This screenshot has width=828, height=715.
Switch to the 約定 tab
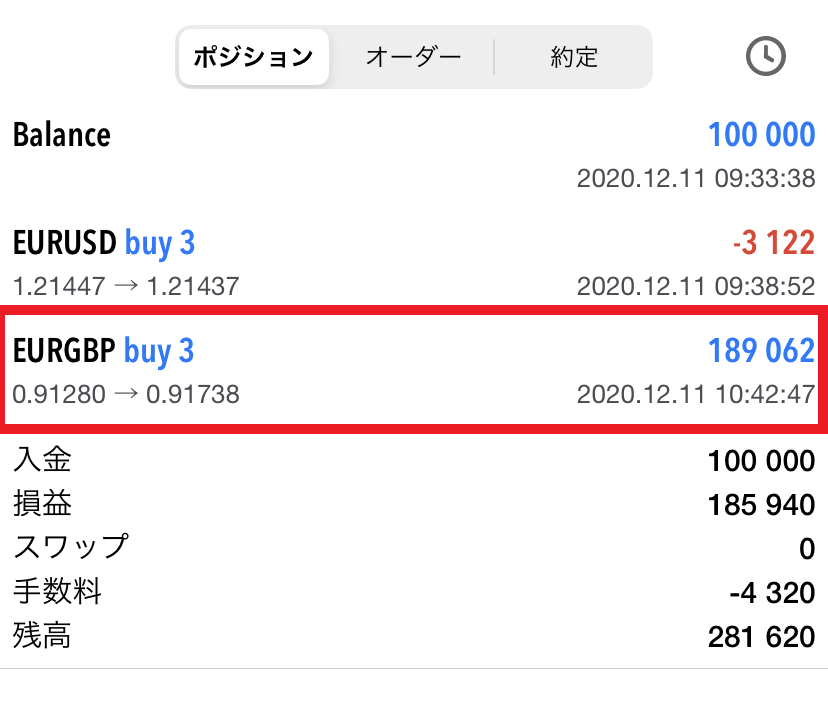click(573, 57)
